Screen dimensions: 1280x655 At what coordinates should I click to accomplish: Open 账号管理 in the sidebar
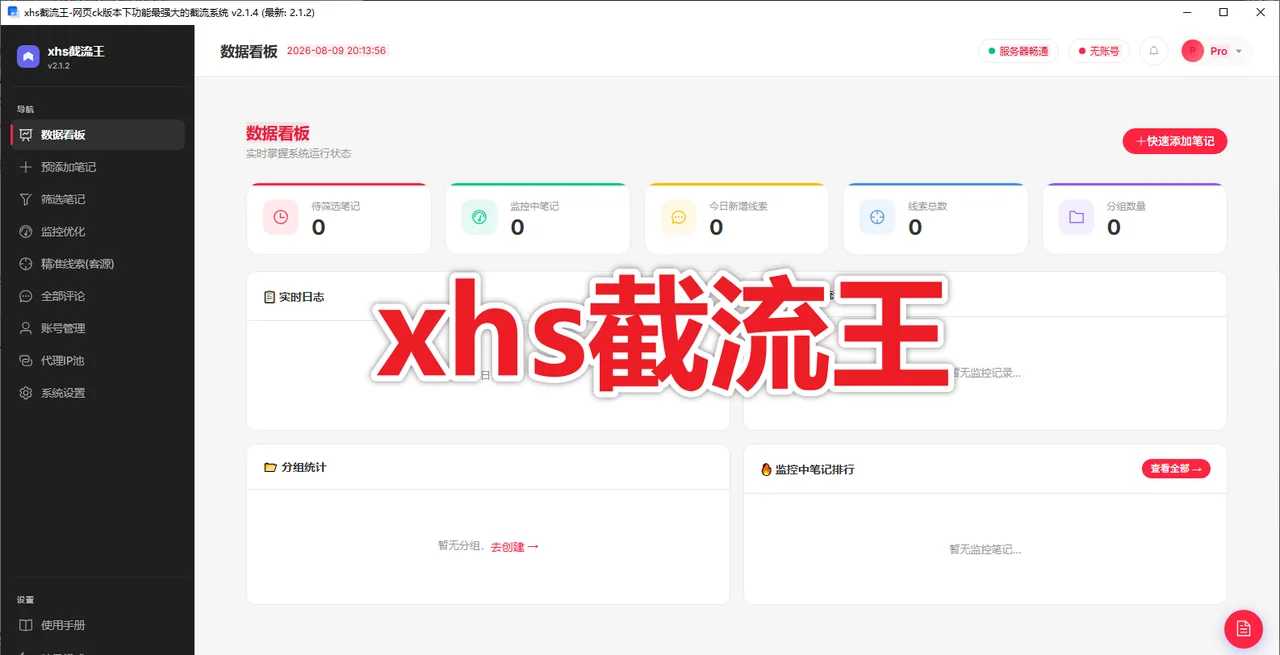tap(97, 328)
